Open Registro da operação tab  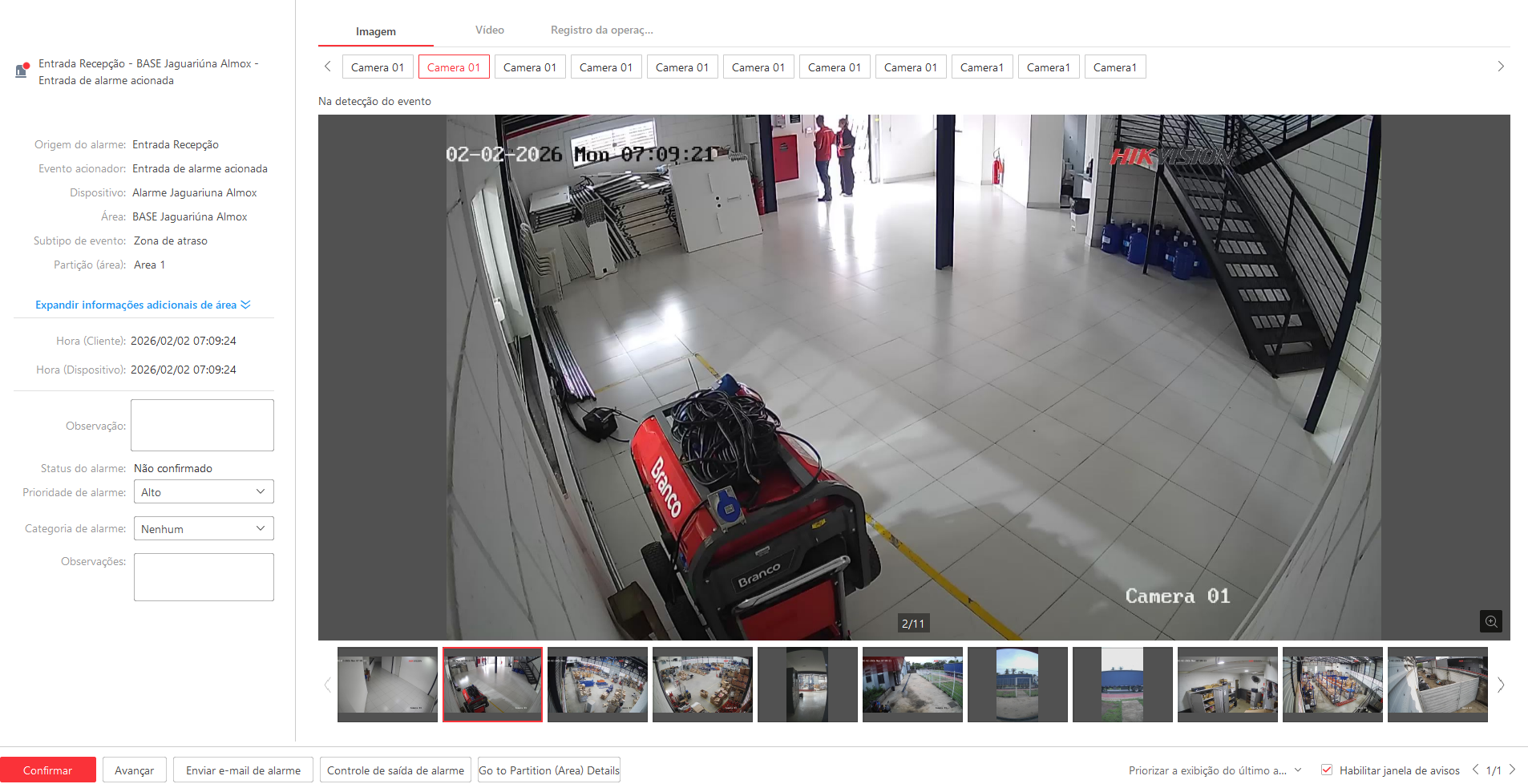(x=601, y=30)
